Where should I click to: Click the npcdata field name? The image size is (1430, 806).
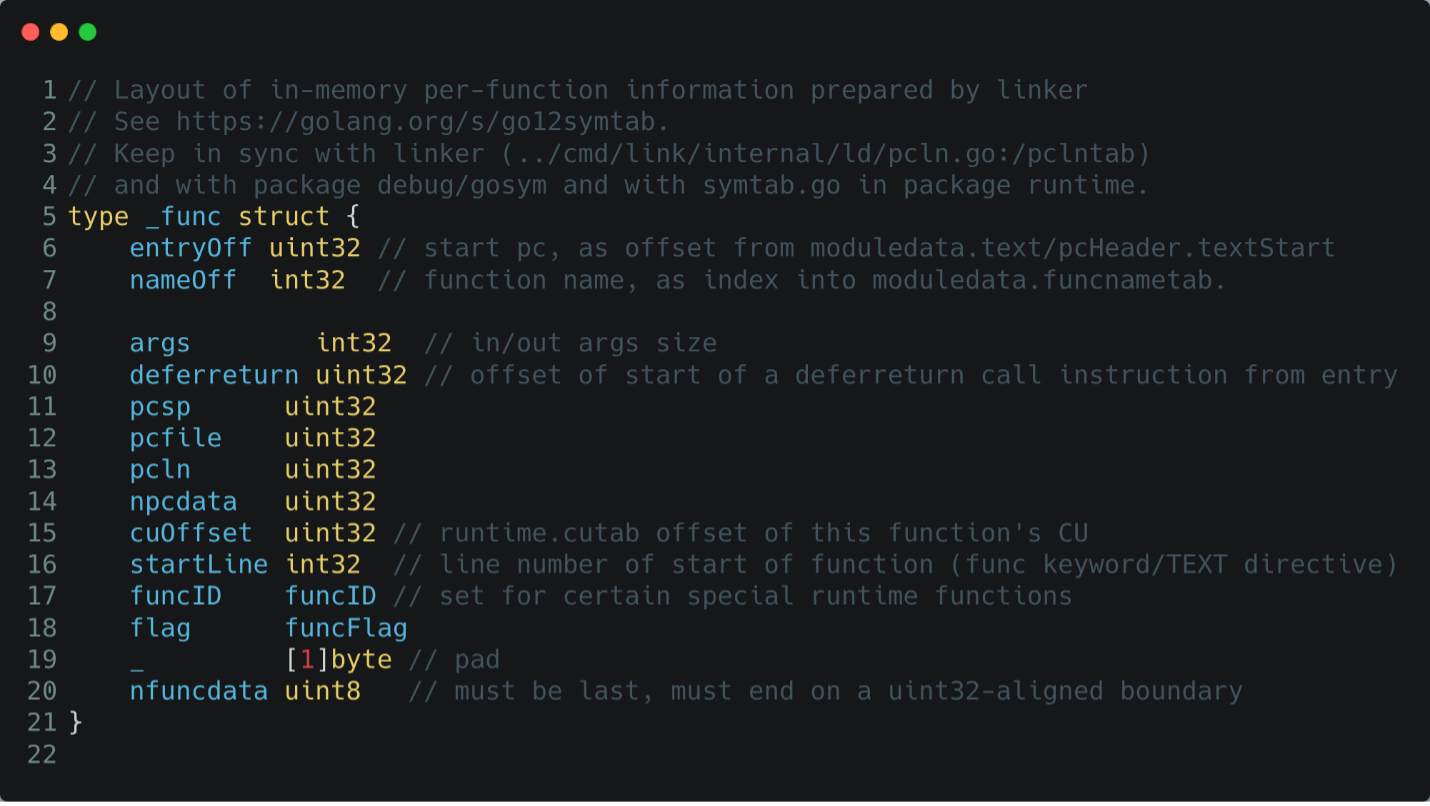tap(183, 501)
